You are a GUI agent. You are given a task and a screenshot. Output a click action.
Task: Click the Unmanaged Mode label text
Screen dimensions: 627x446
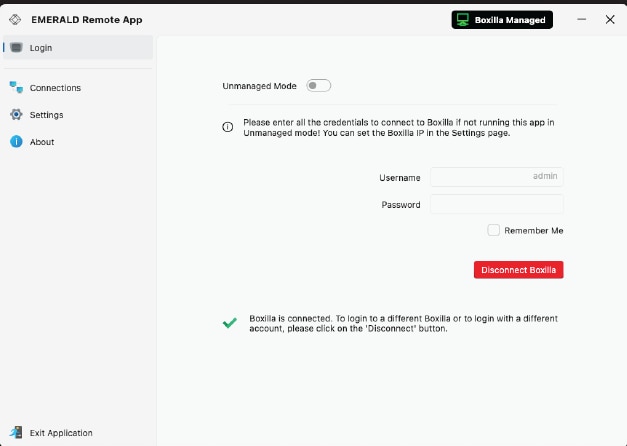(260, 86)
